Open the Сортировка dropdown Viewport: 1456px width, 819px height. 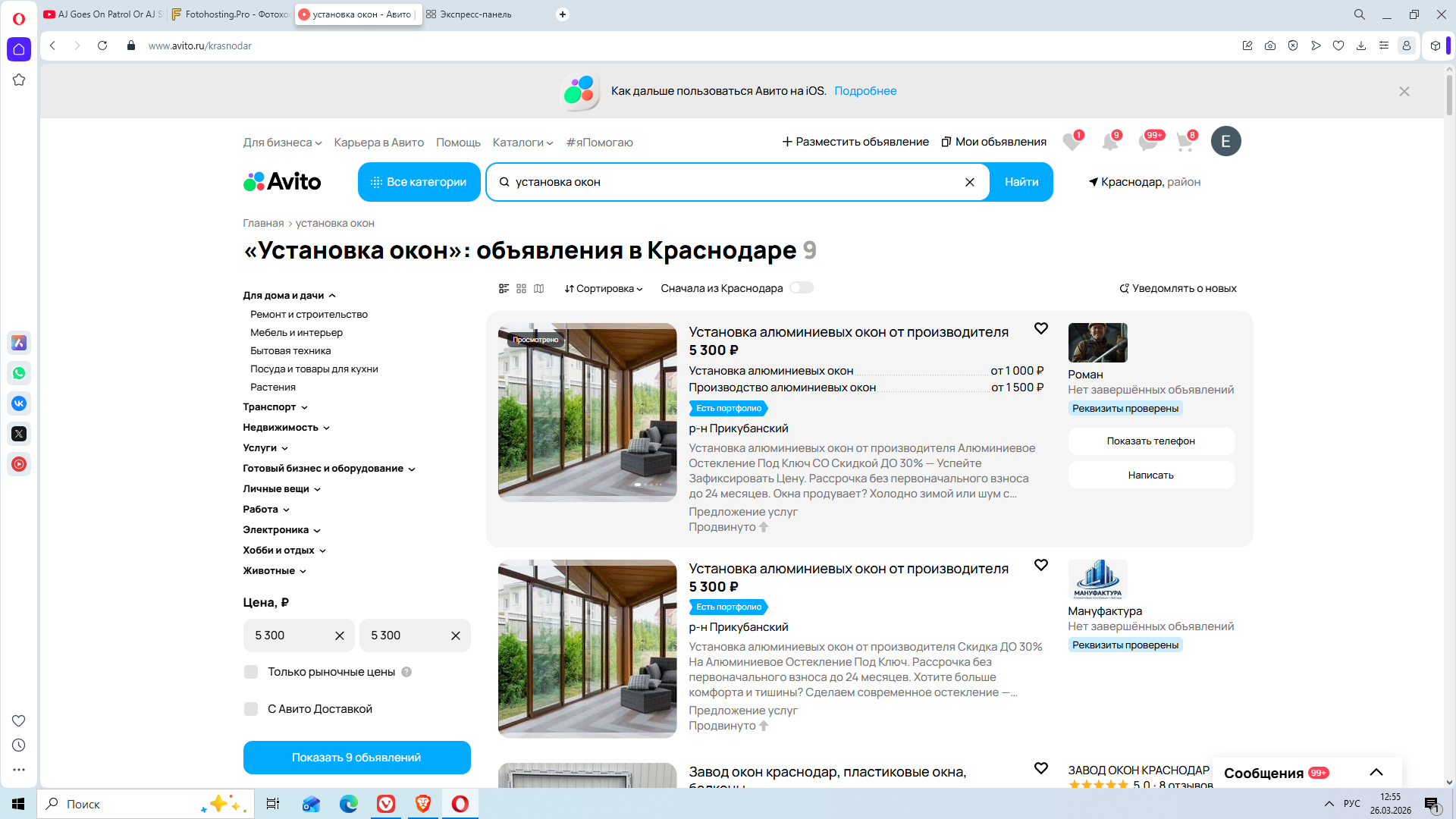(x=604, y=288)
